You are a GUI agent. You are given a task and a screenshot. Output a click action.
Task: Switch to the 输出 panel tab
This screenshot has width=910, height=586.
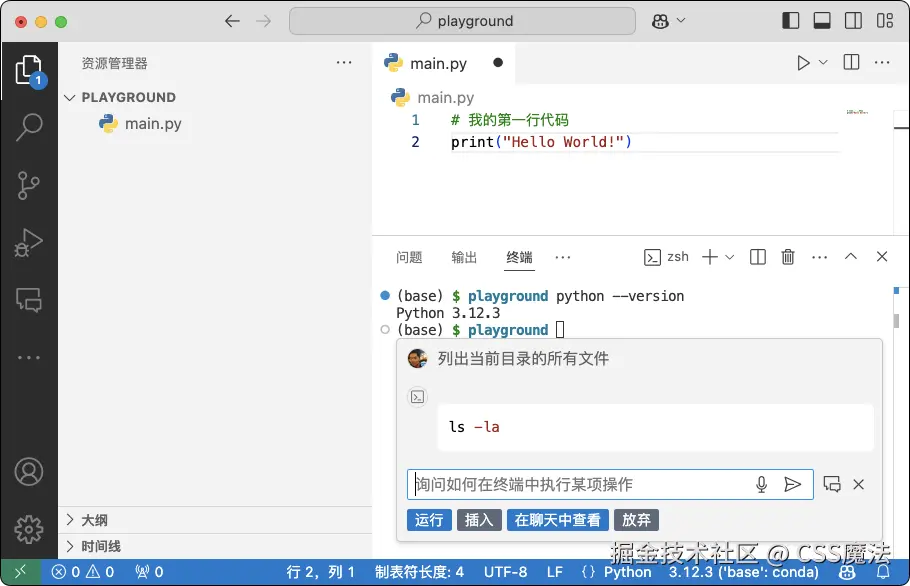click(x=463, y=256)
